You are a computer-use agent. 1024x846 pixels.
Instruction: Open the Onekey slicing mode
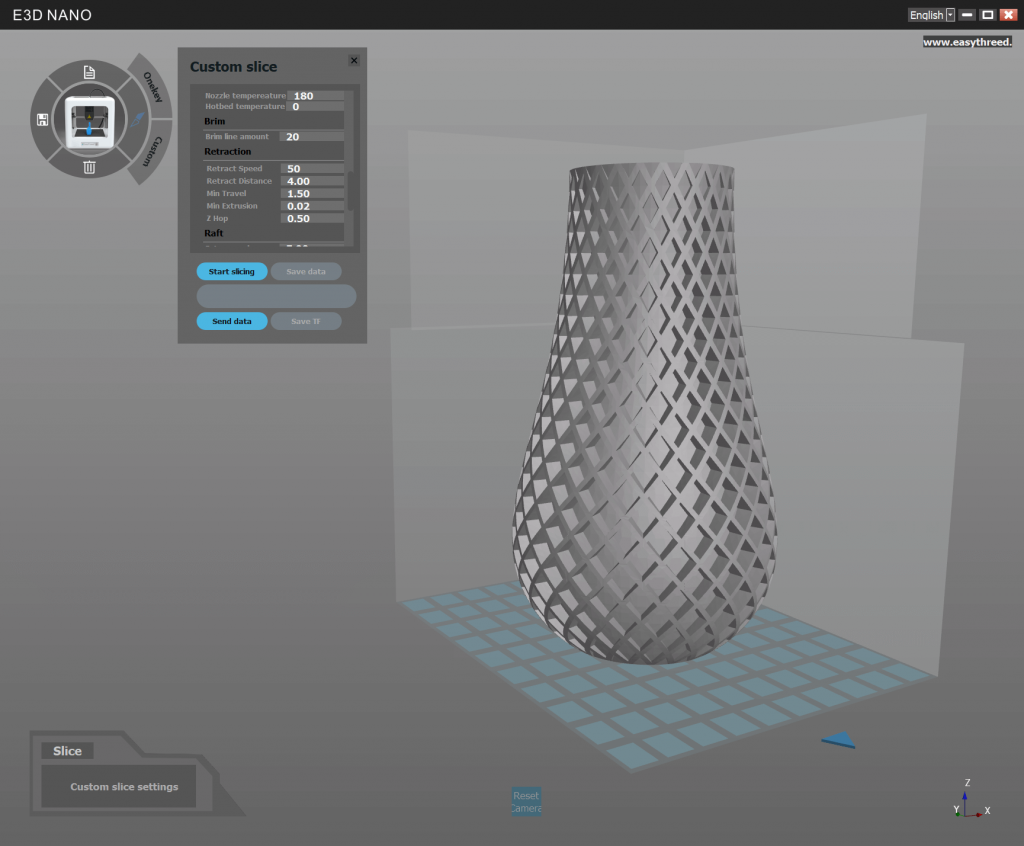[152, 87]
